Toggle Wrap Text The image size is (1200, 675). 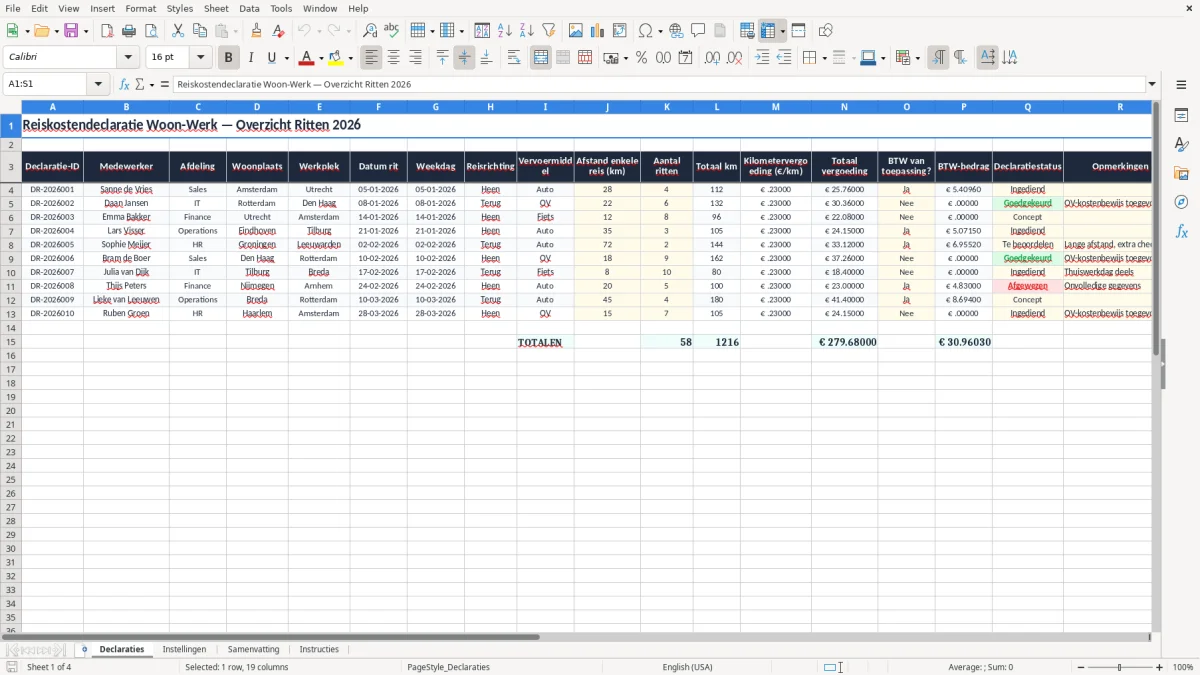coord(514,58)
